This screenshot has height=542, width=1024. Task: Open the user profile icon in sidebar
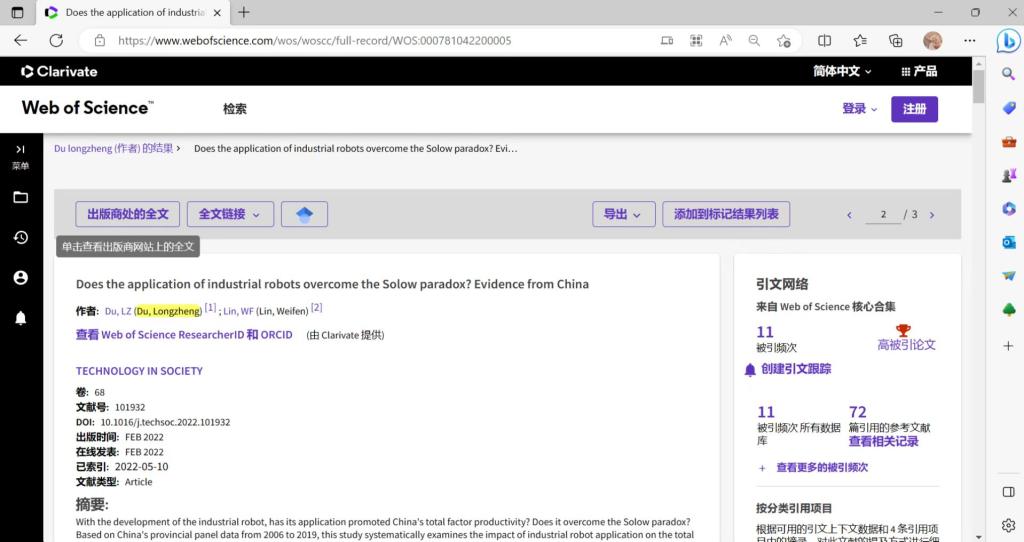coord(20,277)
